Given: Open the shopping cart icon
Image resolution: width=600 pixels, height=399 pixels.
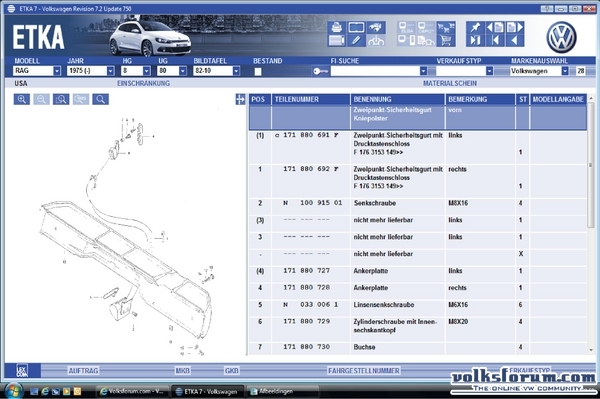Looking at the screenshot, I should point(446,40).
